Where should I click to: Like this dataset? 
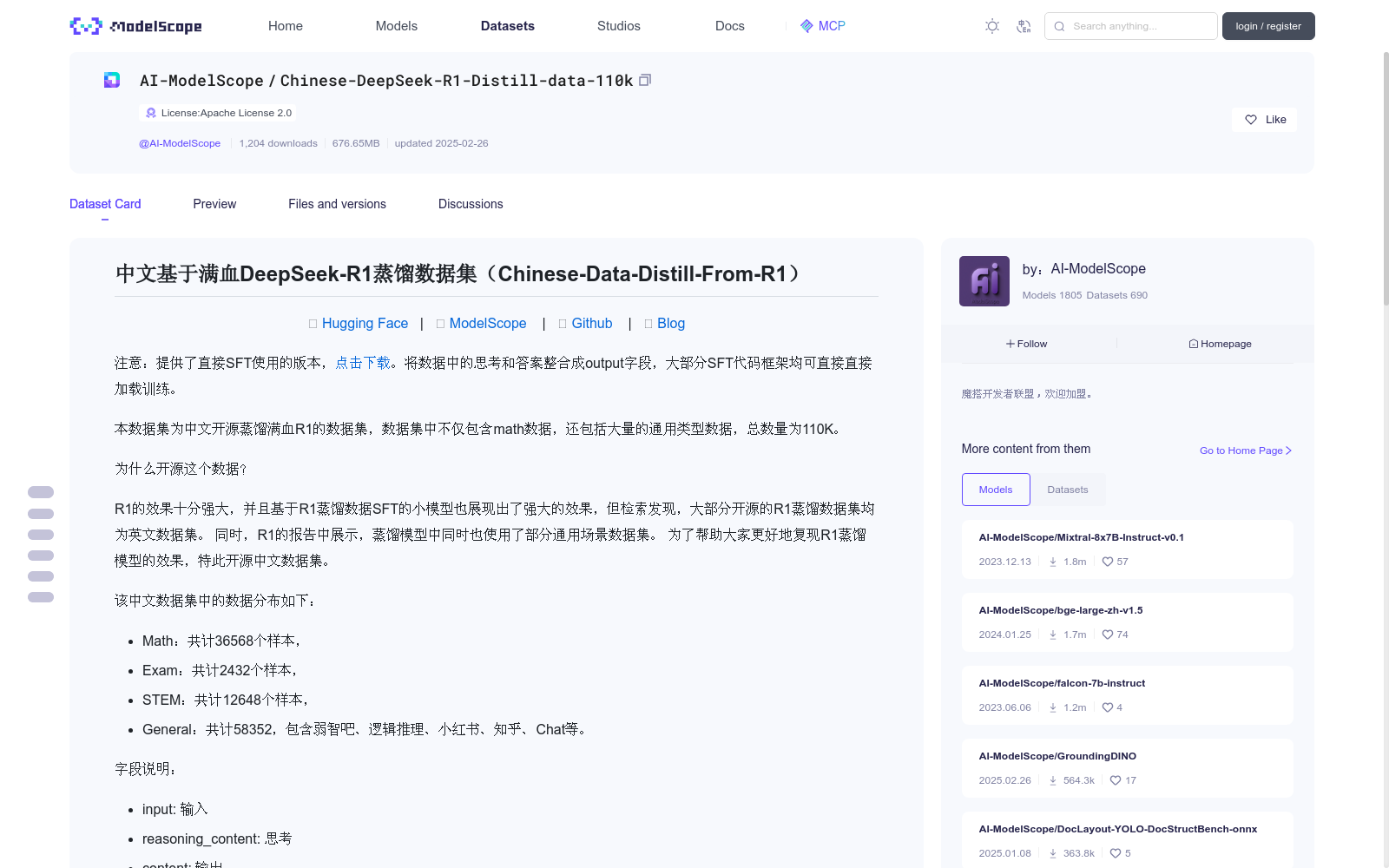1264,120
